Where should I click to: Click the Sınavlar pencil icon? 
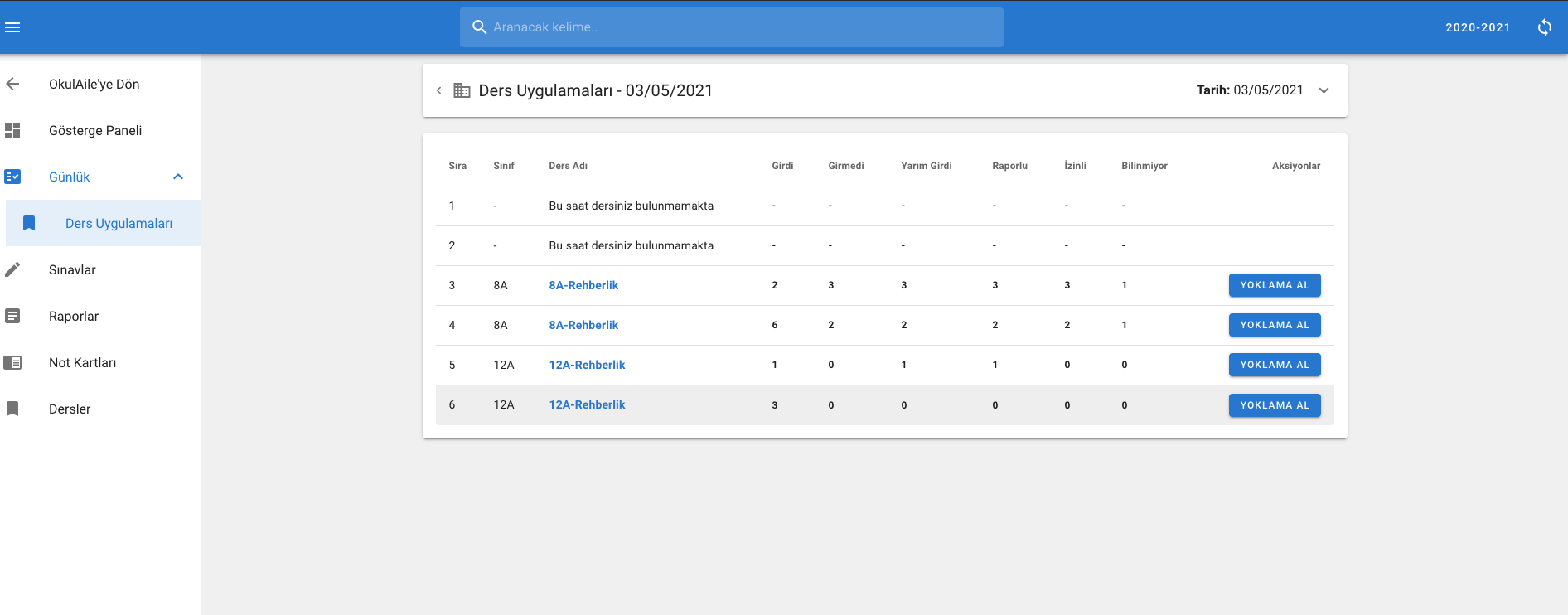pos(12,269)
